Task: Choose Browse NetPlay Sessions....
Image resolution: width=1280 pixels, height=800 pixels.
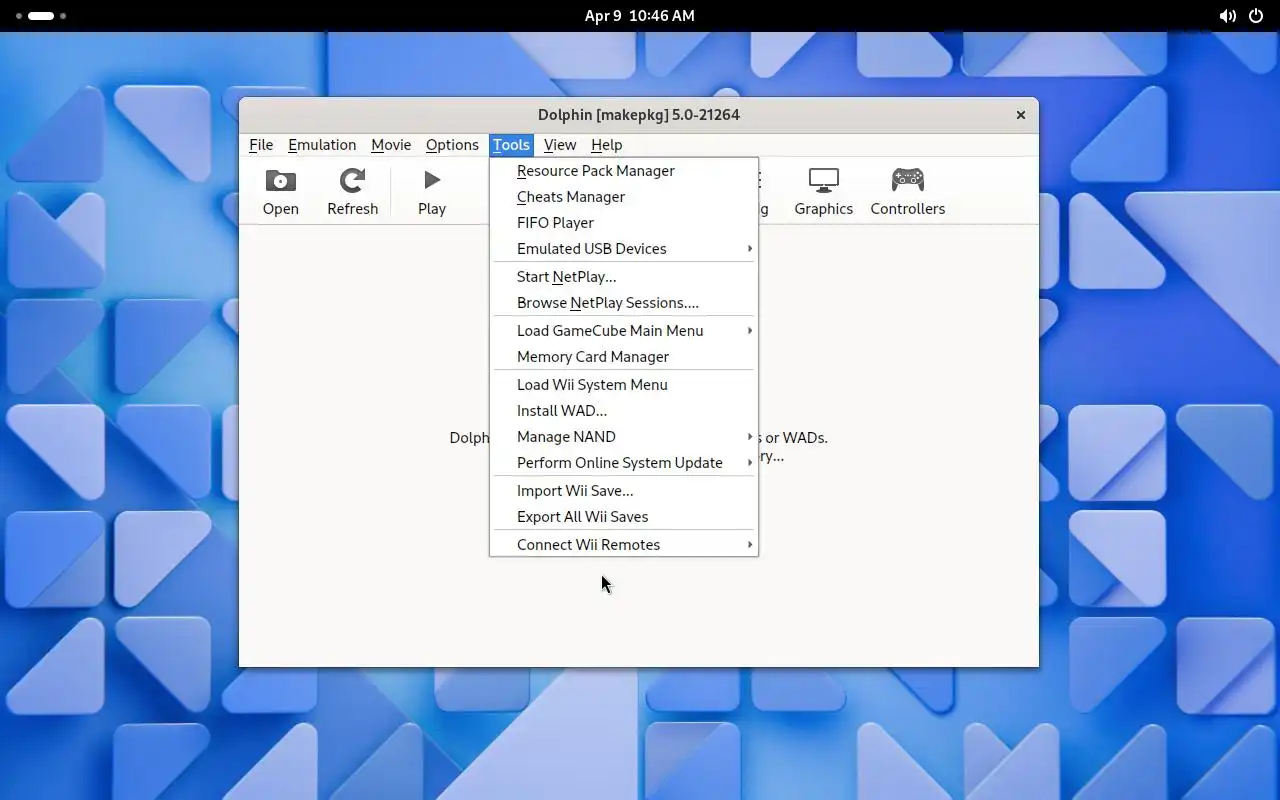Action: click(624, 303)
